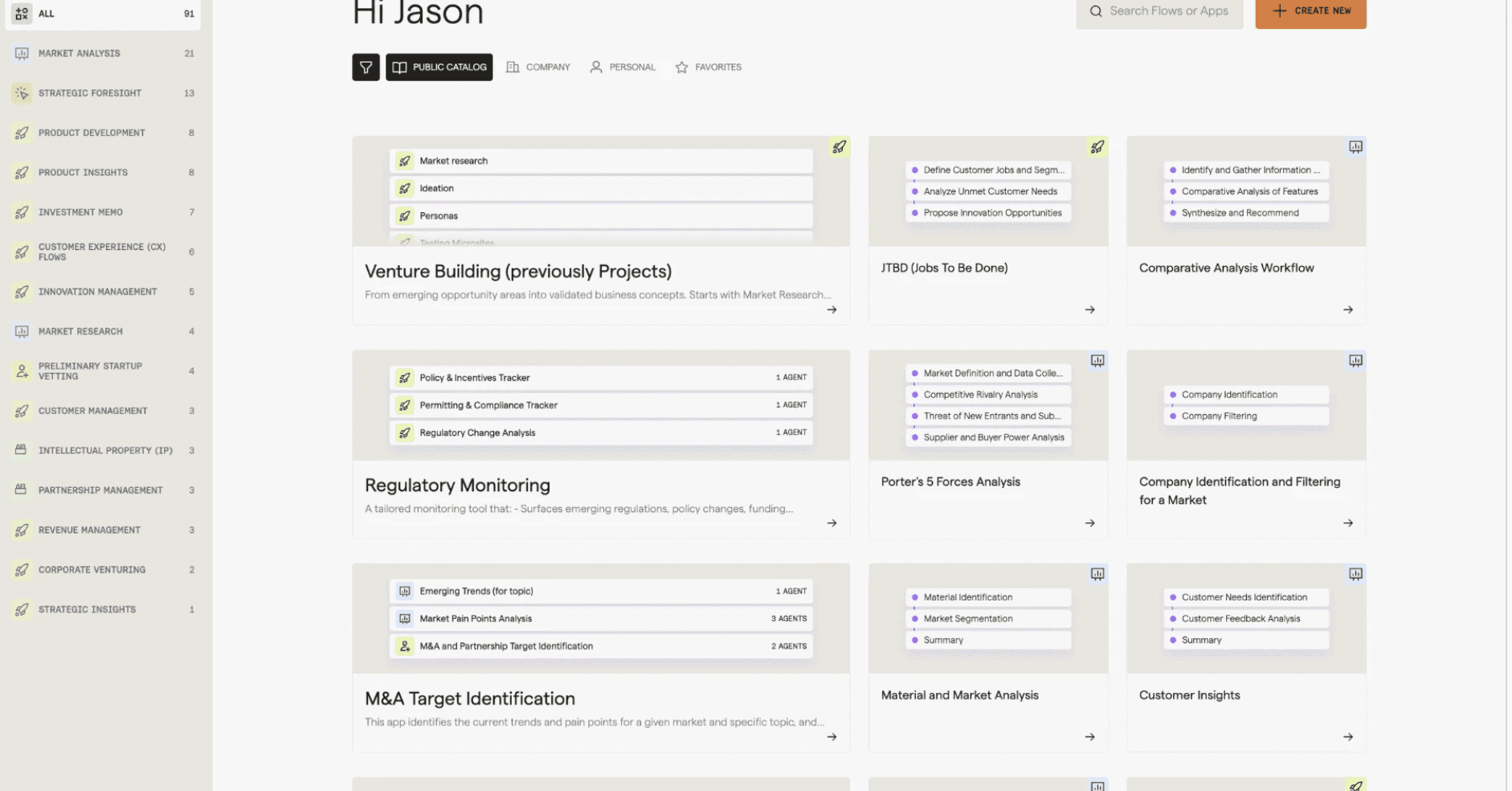Image resolution: width=1512 pixels, height=791 pixels.
Task: Click rocket badge on Venture Building card
Action: coord(839,147)
